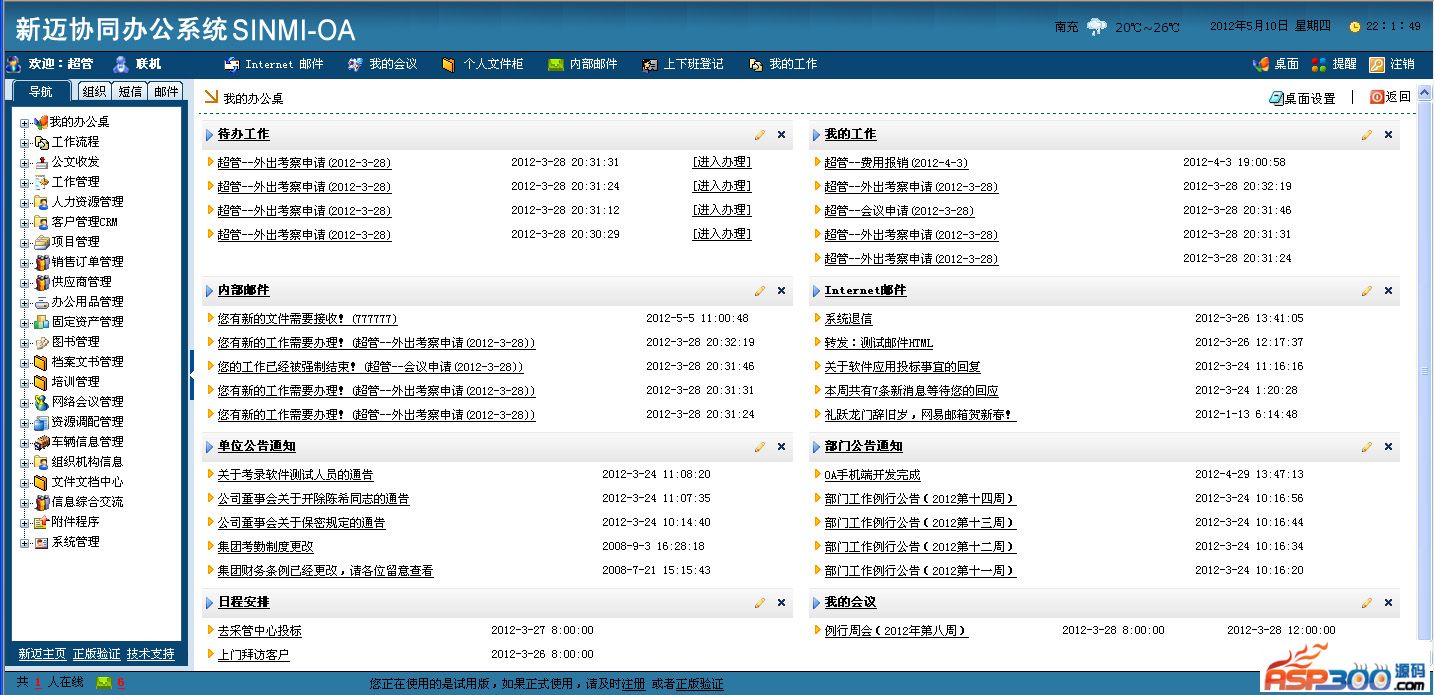Switch to the 邮件 tab
1435x695 pixels.
click(x=166, y=91)
